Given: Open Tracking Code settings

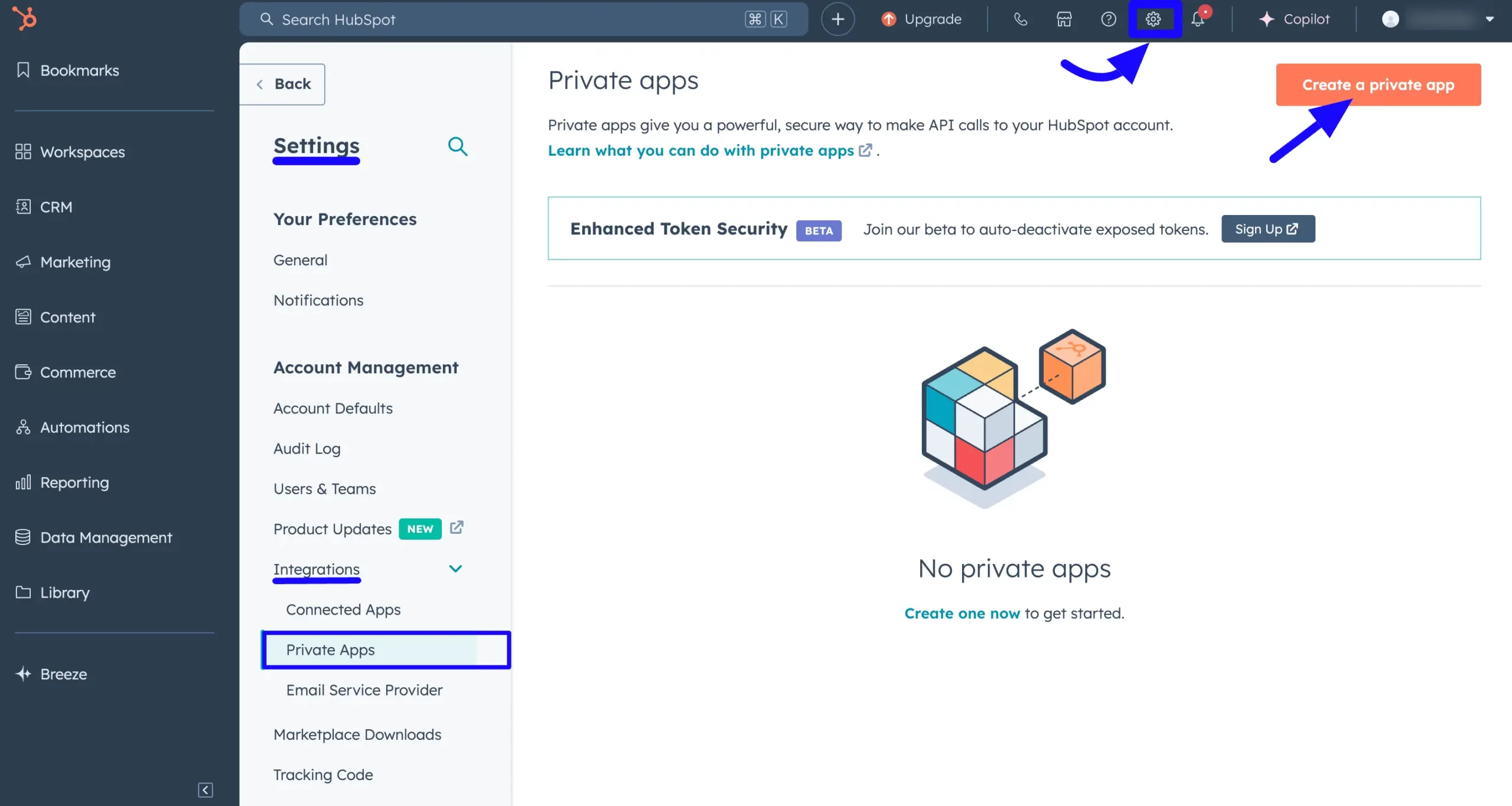Looking at the screenshot, I should [x=323, y=775].
